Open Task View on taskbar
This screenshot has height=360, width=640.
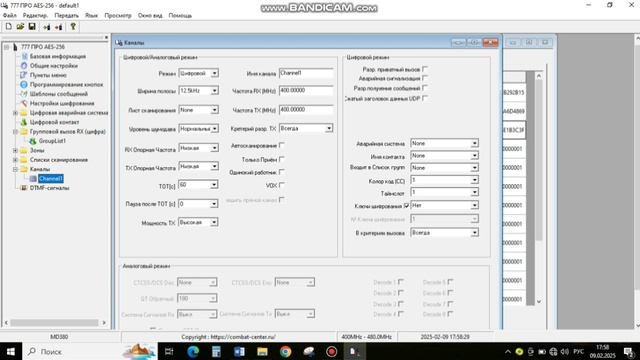click(x=169, y=351)
